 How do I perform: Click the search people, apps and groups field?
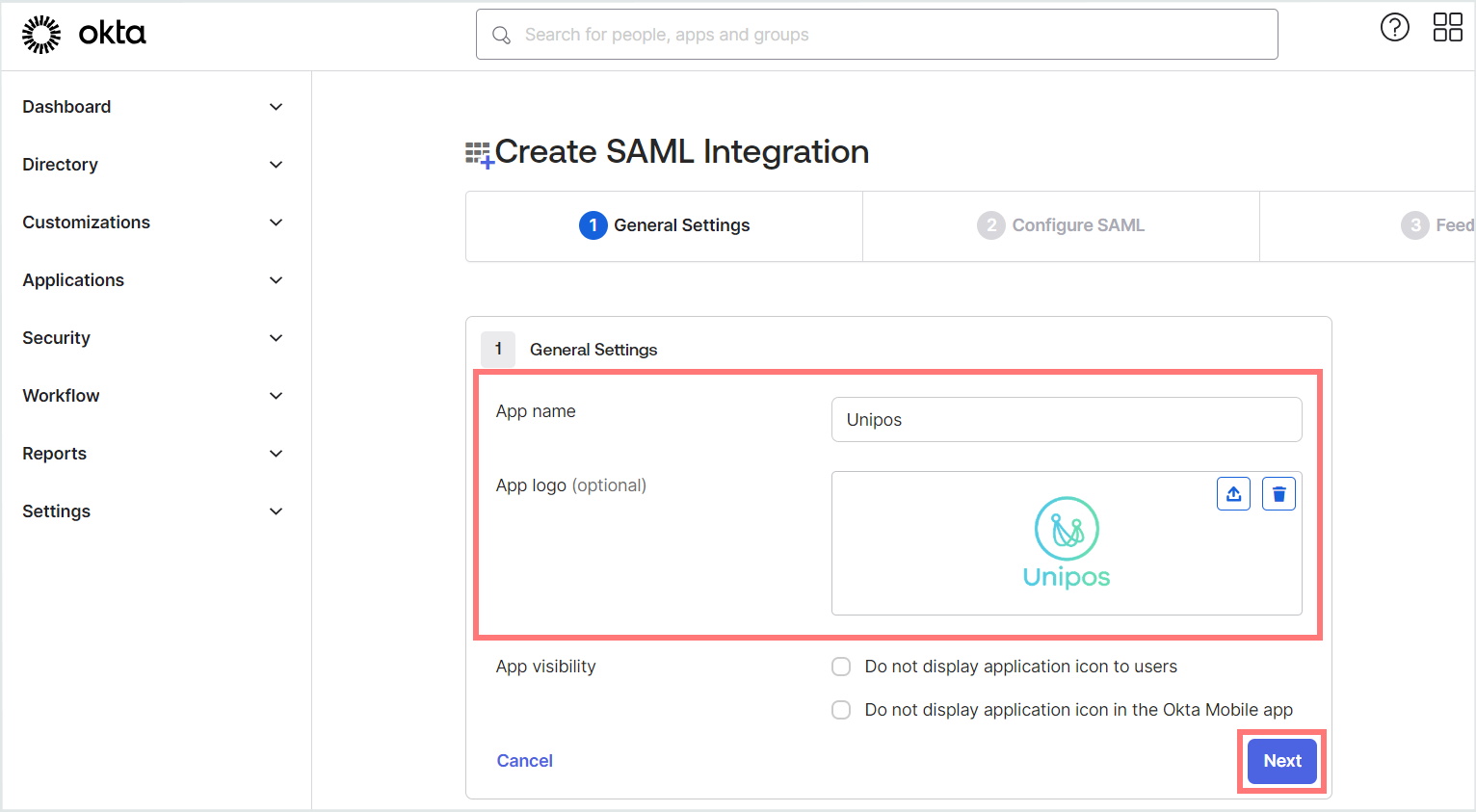[x=877, y=35]
